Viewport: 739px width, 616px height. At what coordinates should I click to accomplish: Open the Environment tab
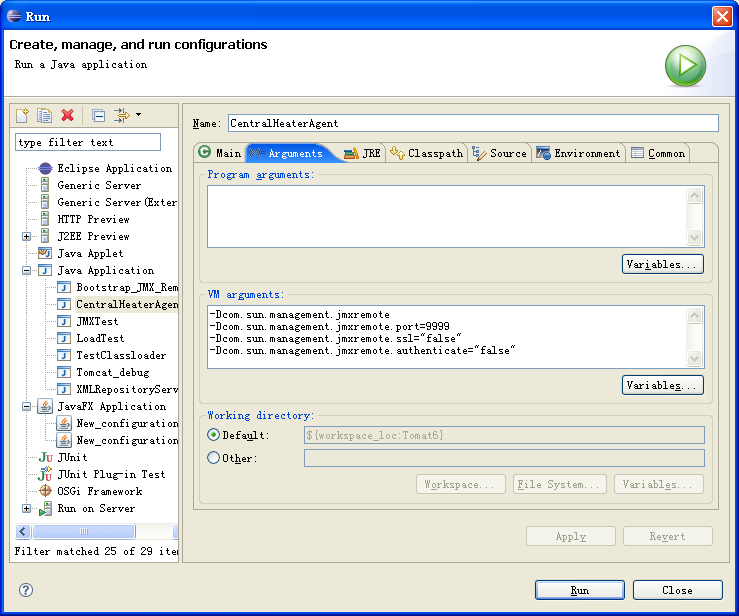point(578,153)
